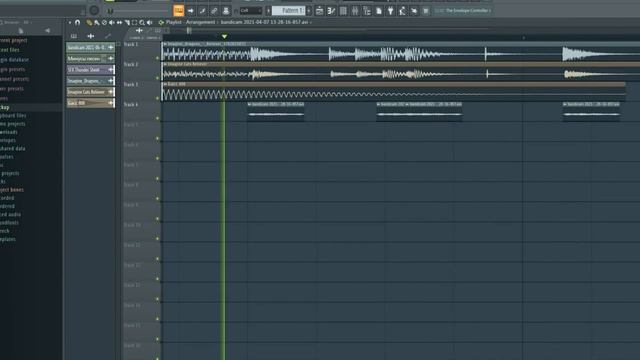Click the round knob in top-left toolbar
Viewport: 640px width, 360px height.
point(94,11)
